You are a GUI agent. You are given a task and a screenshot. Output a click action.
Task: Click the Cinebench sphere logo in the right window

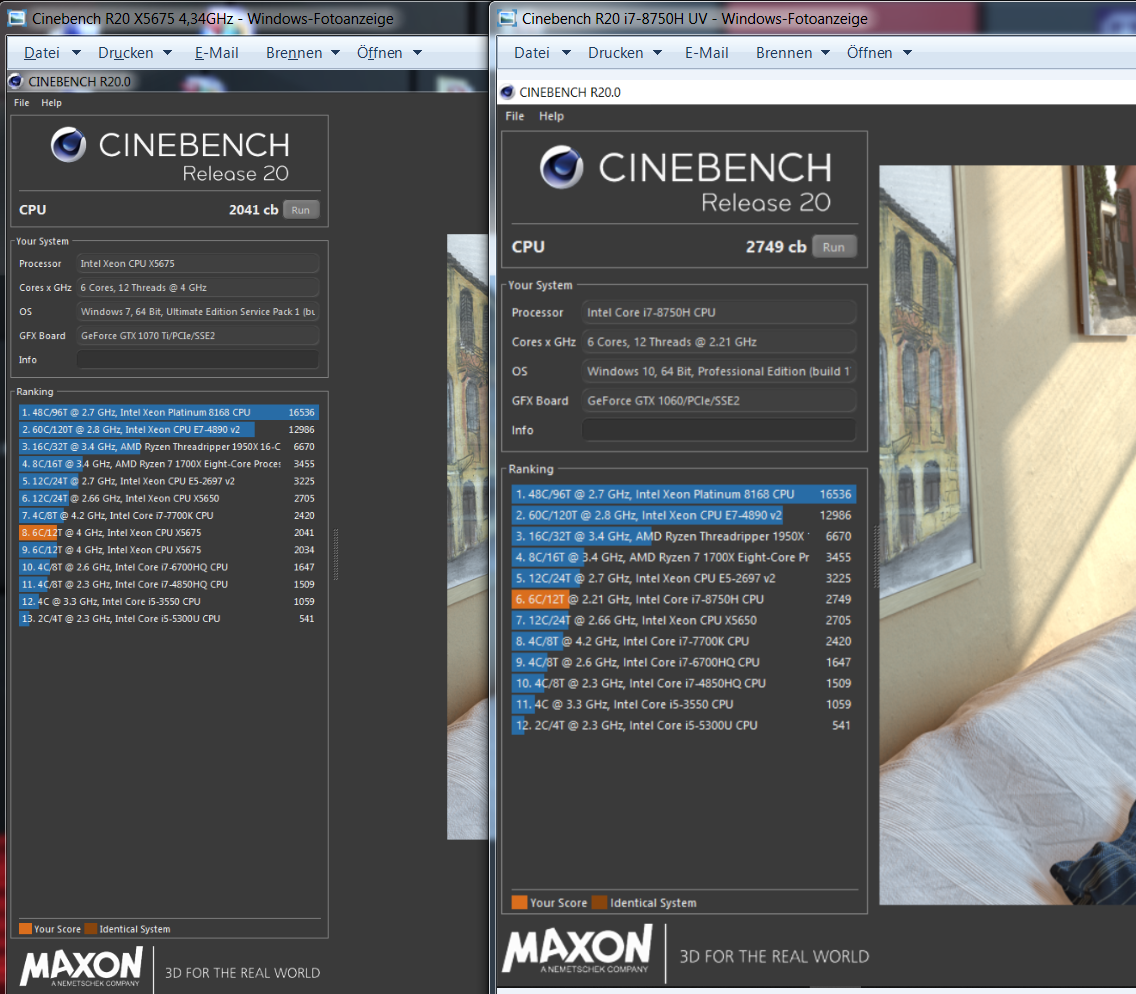[x=561, y=167]
